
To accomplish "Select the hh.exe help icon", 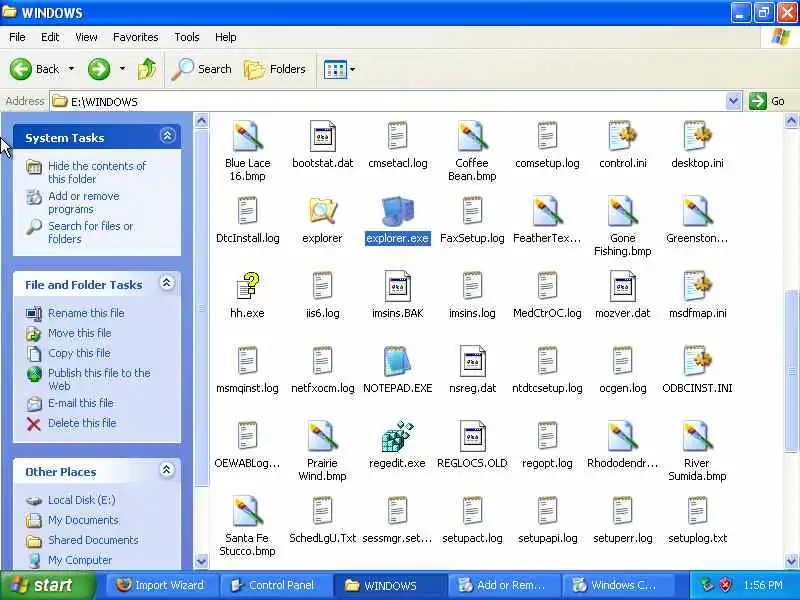I will pos(248,286).
